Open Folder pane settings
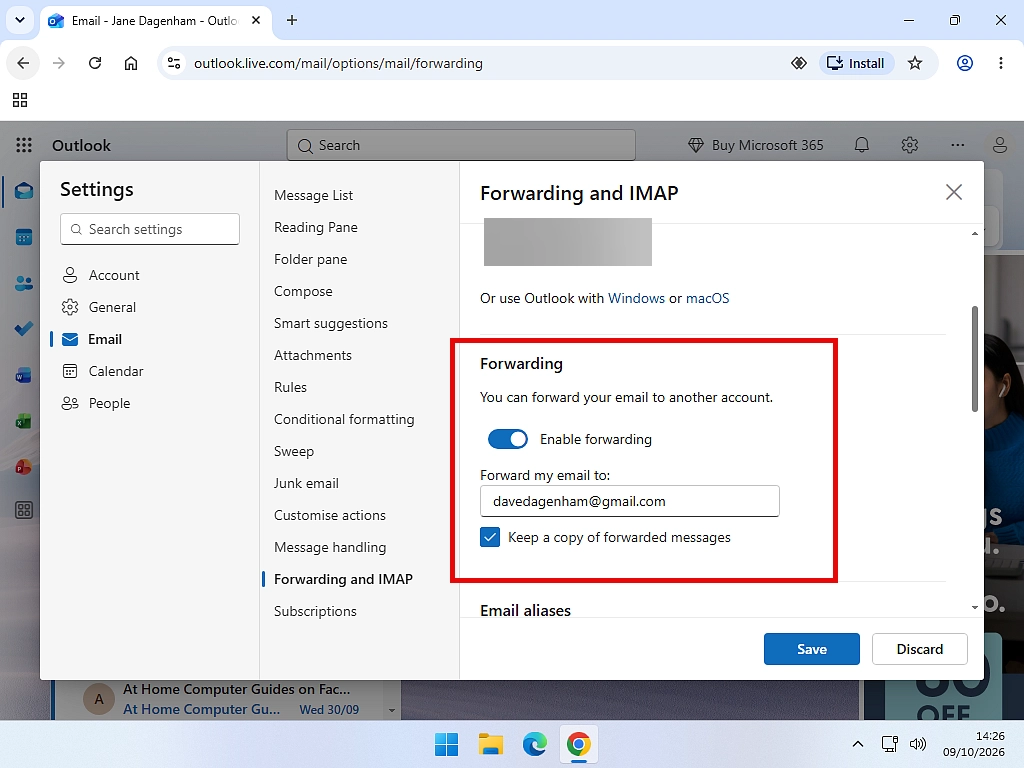This screenshot has height=768, width=1024. pos(310,259)
